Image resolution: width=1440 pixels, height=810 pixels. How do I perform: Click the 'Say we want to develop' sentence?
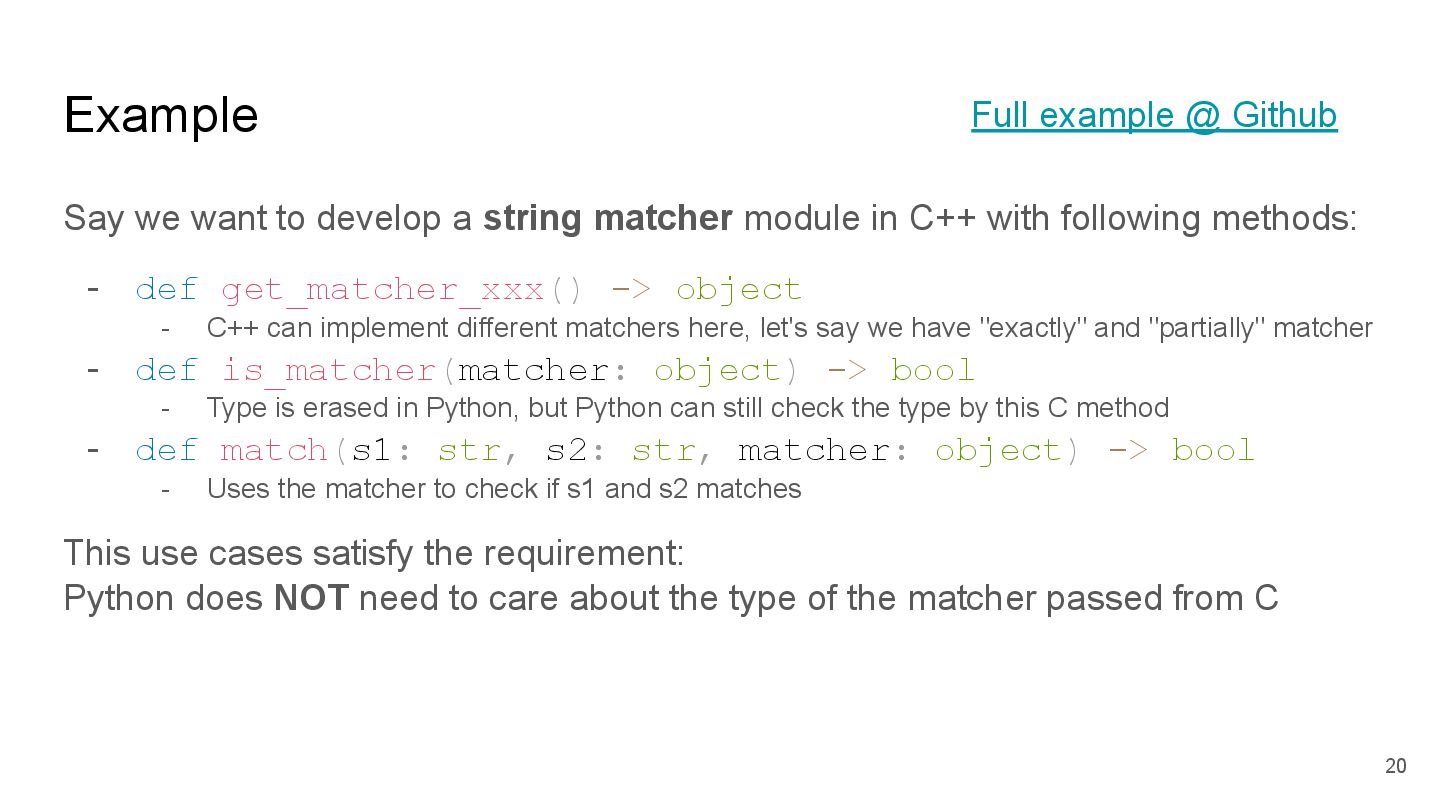pyautogui.click(x=711, y=218)
